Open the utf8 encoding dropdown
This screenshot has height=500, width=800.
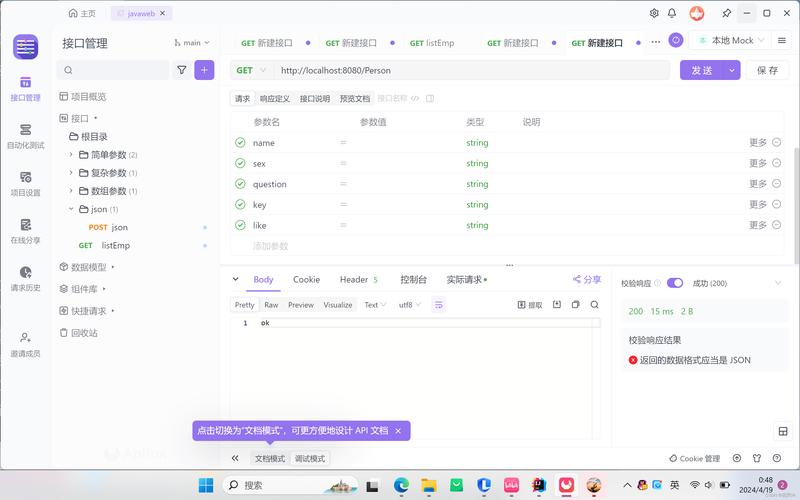[x=410, y=305]
